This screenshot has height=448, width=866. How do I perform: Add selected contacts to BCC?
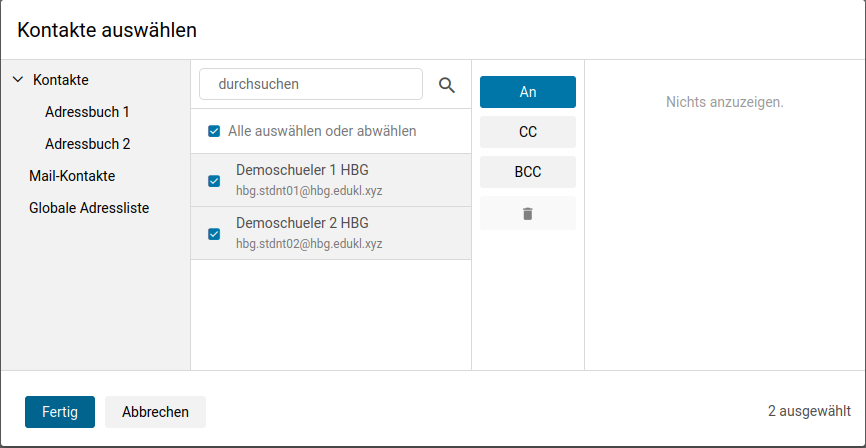[527, 172]
